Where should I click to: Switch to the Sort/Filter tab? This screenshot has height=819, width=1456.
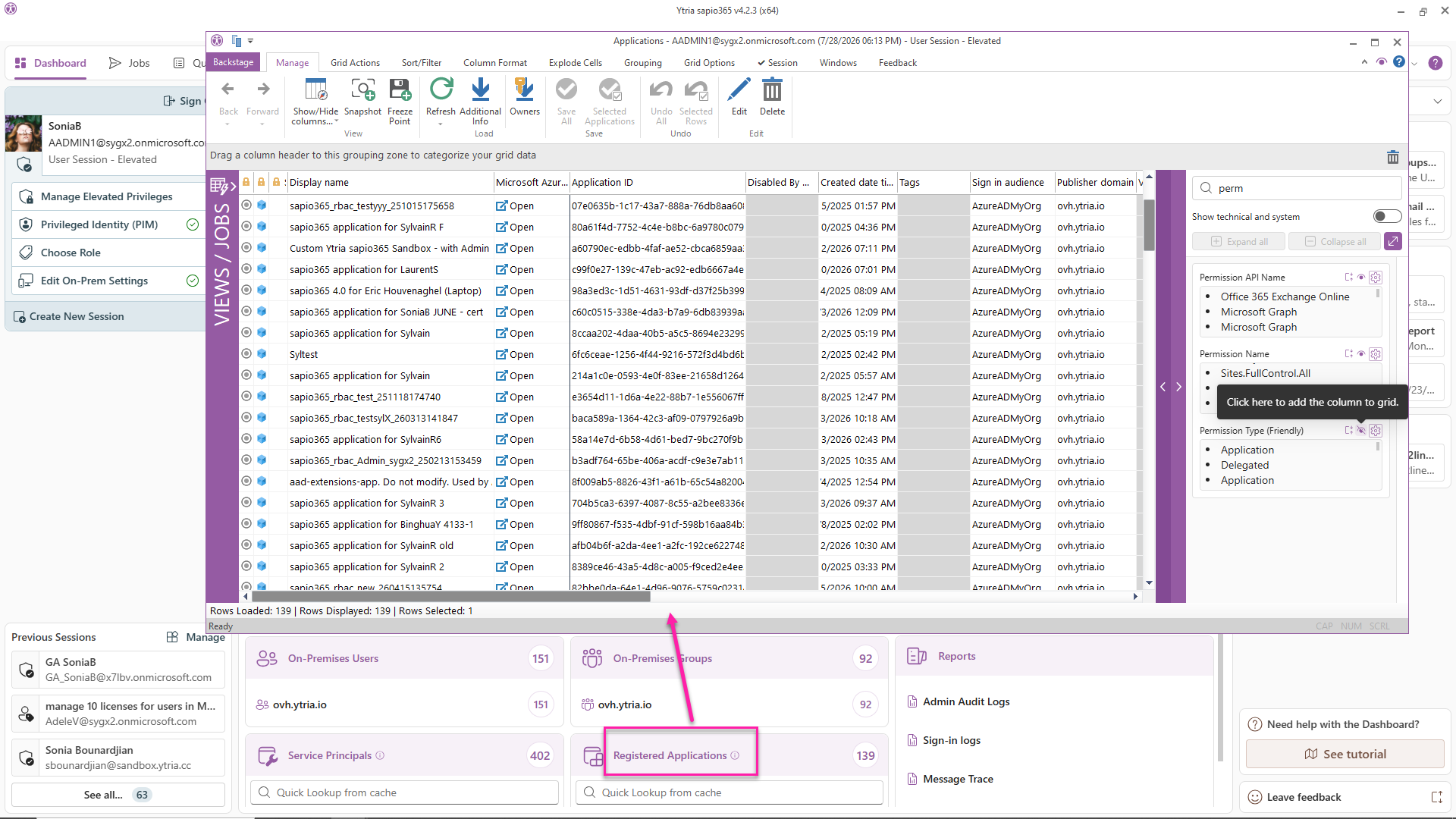pos(422,63)
